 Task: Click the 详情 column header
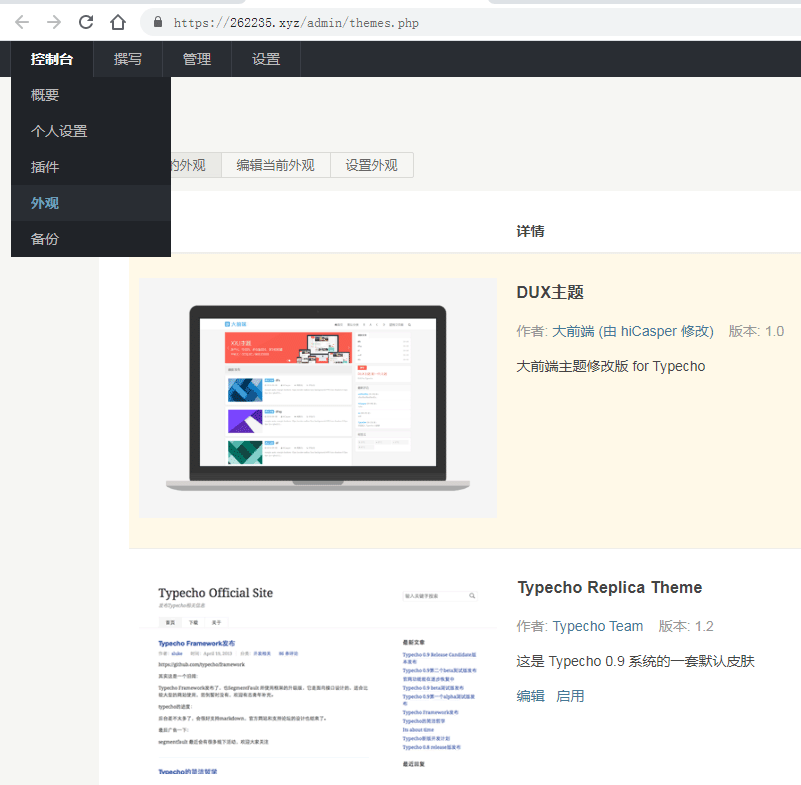pos(530,231)
